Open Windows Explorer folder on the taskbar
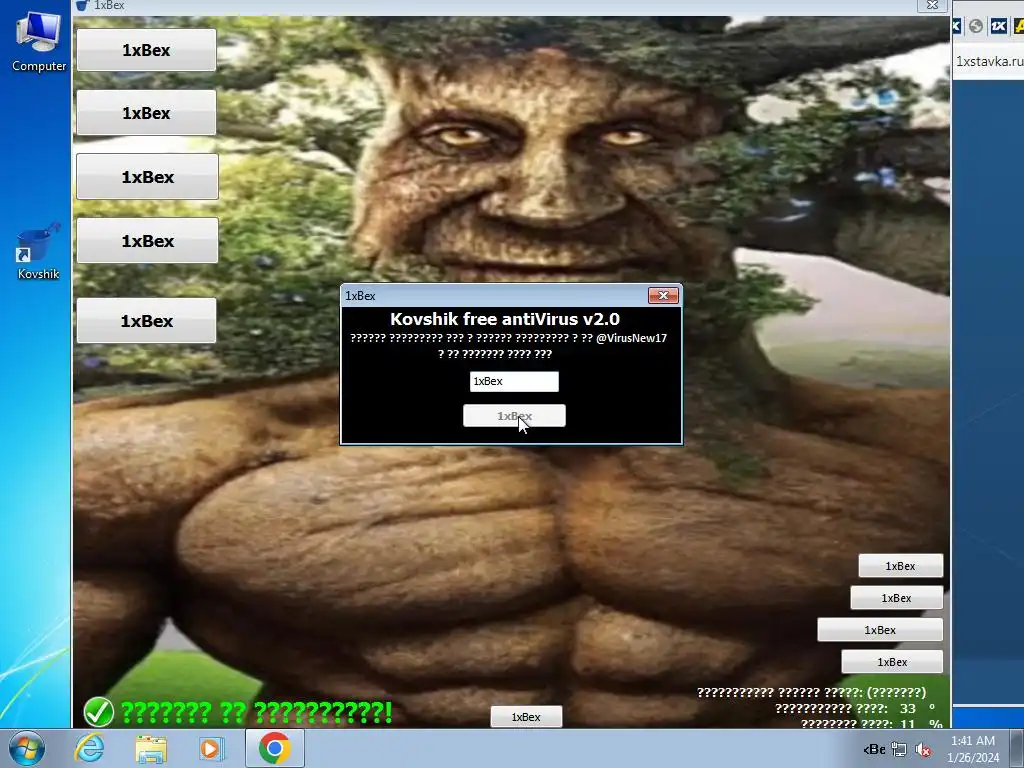 coord(151,749)
